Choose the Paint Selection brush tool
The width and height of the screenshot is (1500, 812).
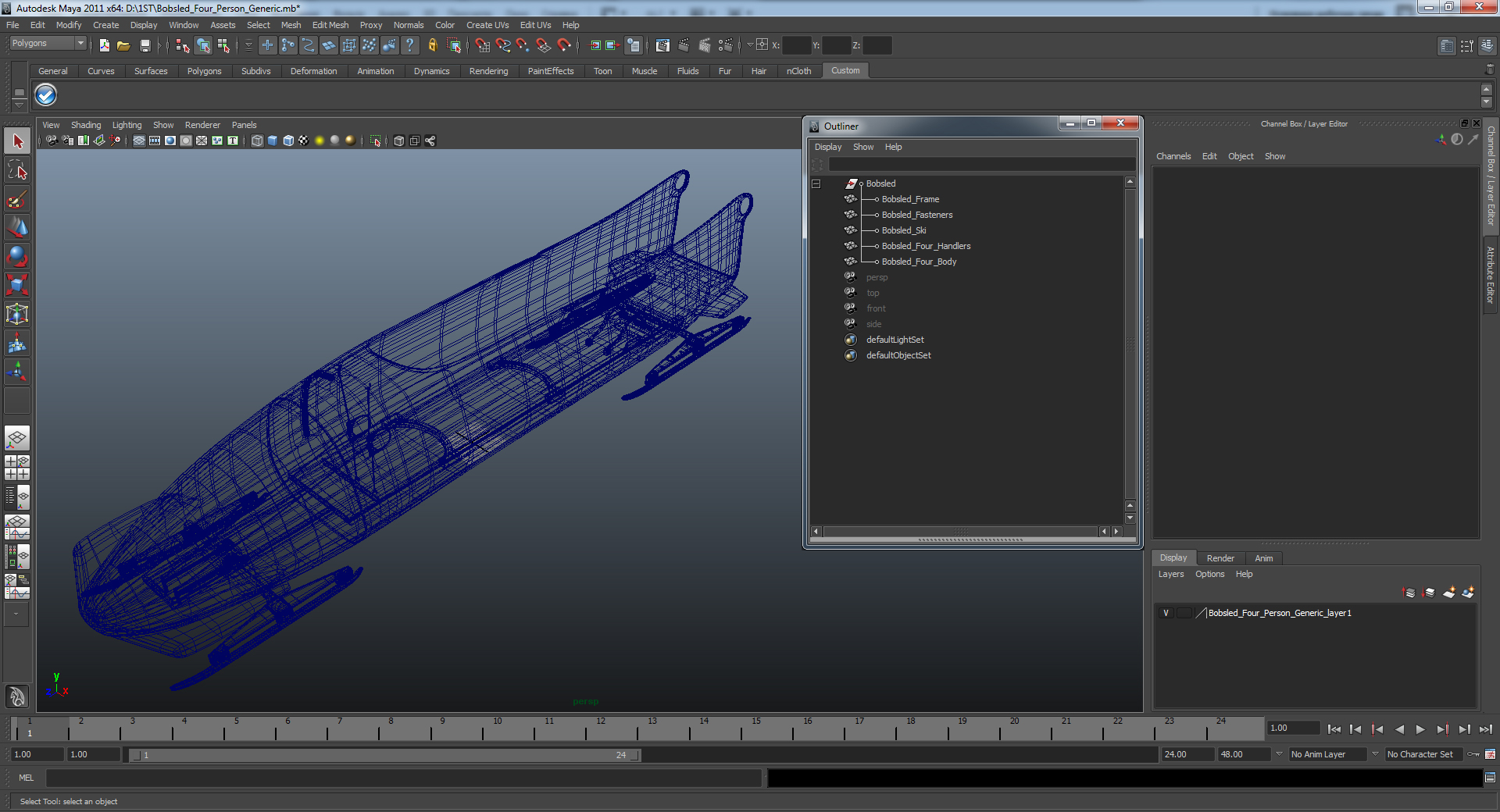[x=17, y=199]
